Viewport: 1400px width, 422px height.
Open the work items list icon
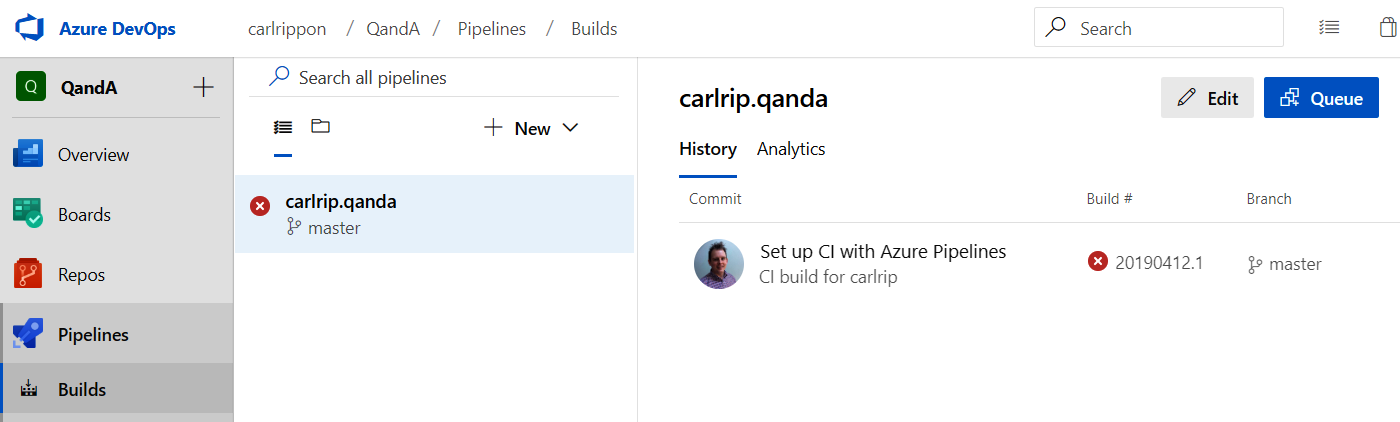click(1329, 28)
